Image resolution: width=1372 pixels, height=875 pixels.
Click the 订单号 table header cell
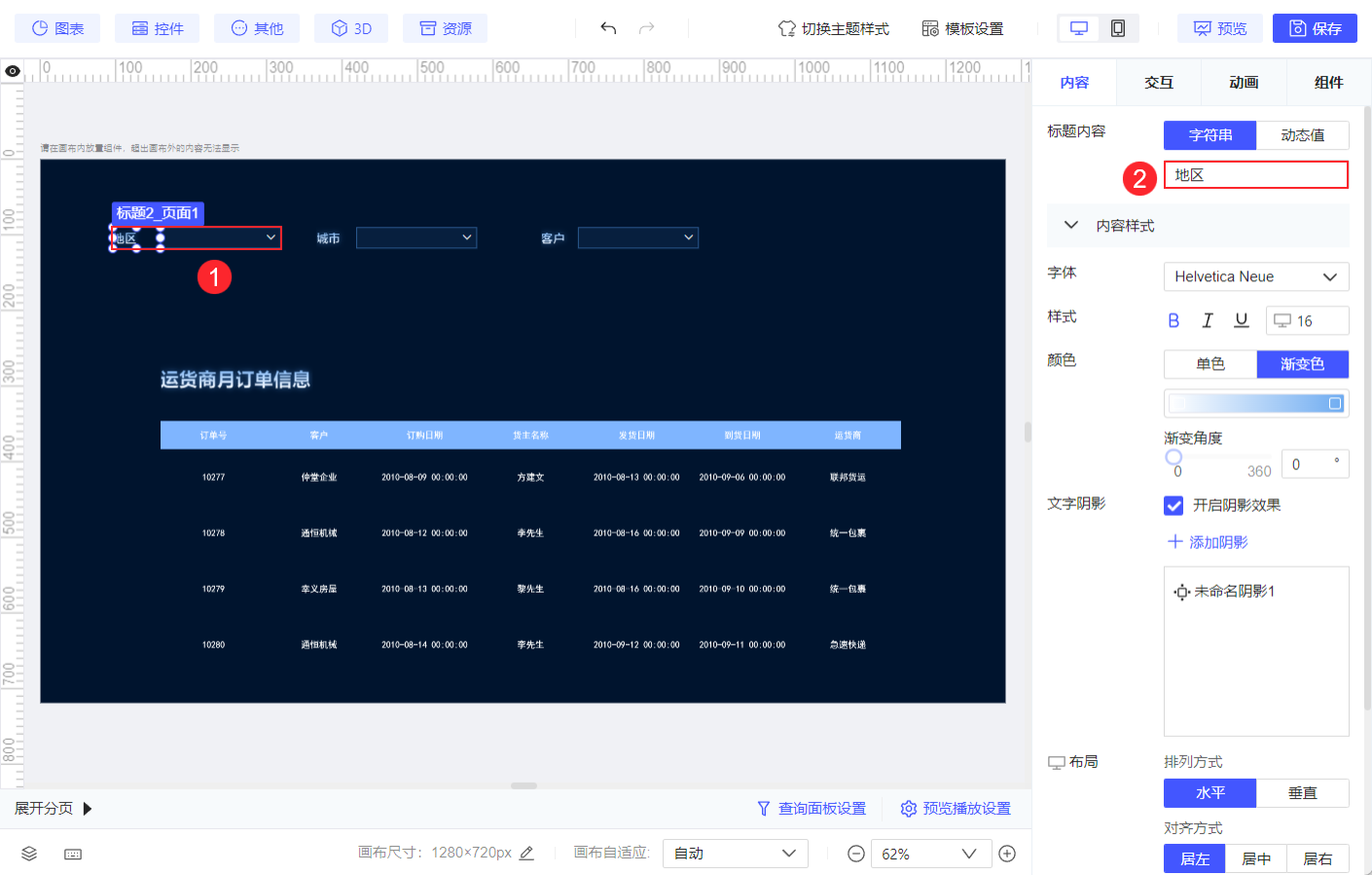[x=213, y=435]
